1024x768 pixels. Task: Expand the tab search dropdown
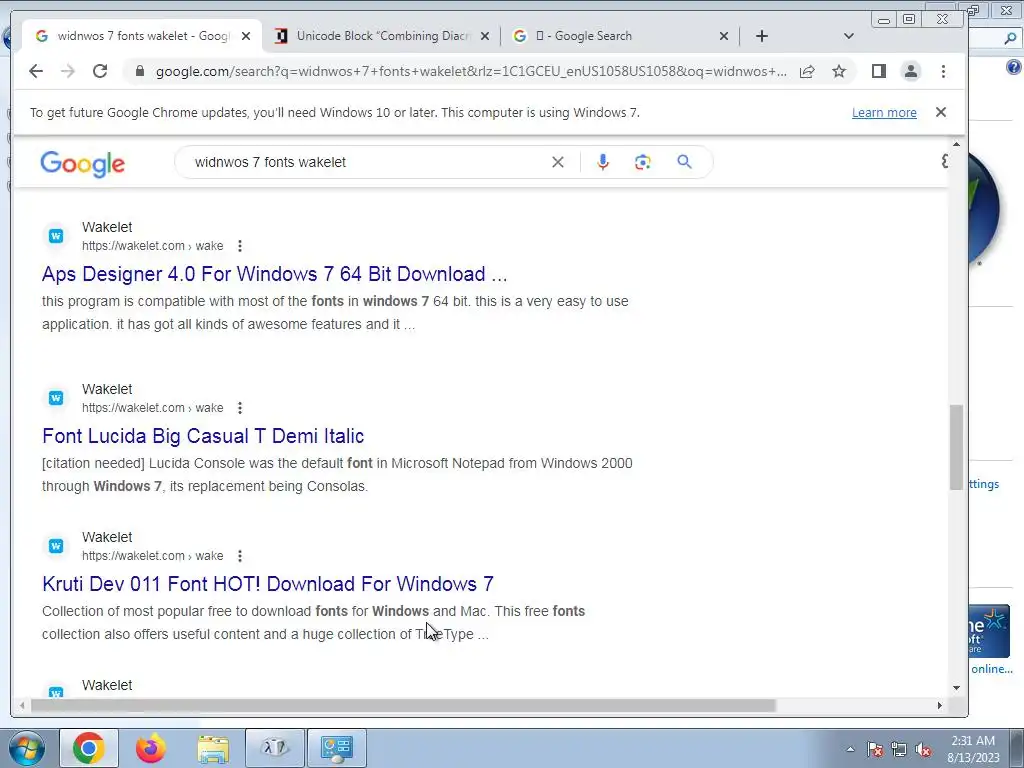click(x=848, y=36)
